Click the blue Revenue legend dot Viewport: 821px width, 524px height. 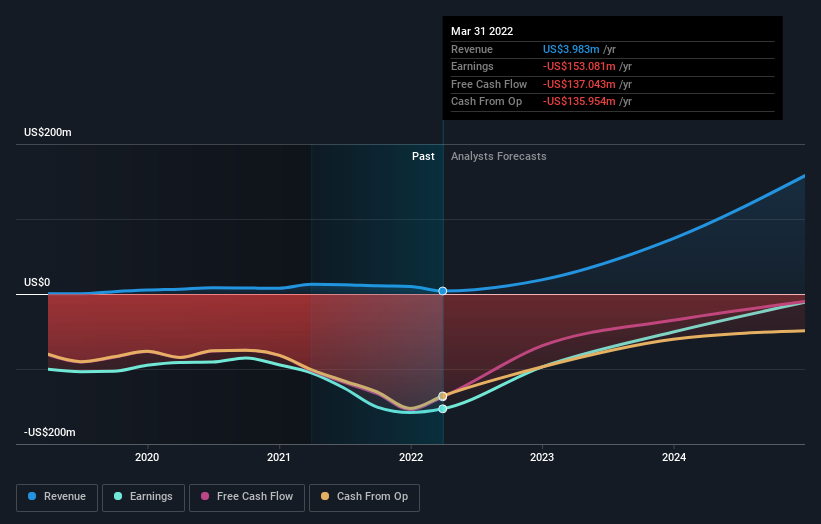pyautogui.click(x=32, y=496)
